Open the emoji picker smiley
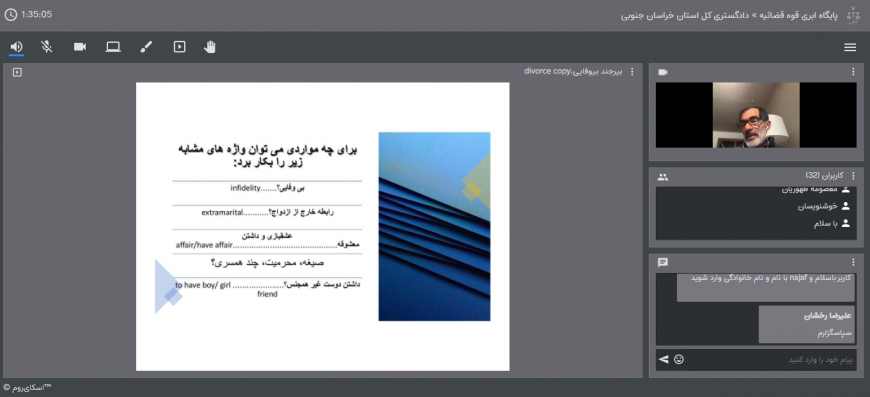Image resolution: width=870 pixels, height=397 pixels. click(x=679, y=359)
